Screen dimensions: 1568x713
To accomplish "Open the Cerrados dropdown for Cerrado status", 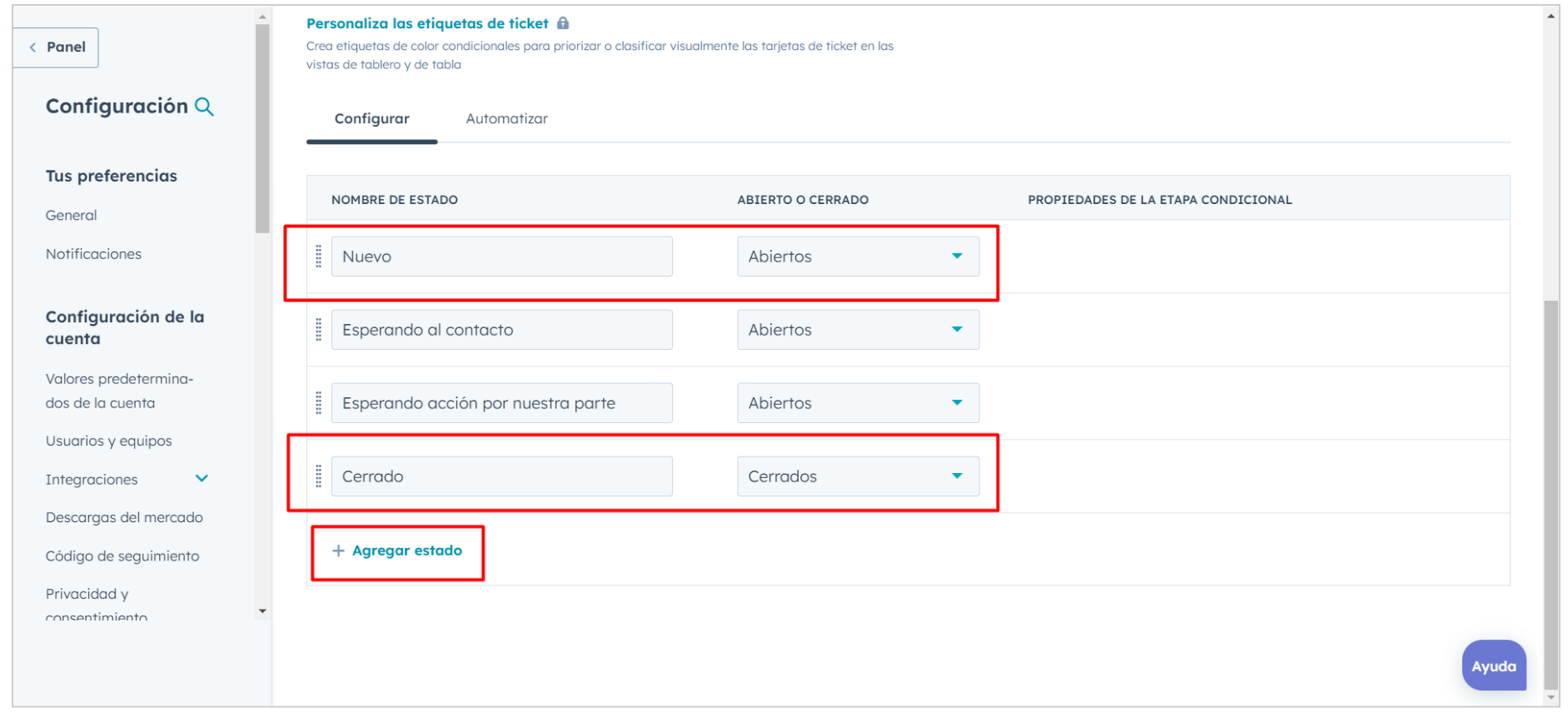I will coord(857,476).
